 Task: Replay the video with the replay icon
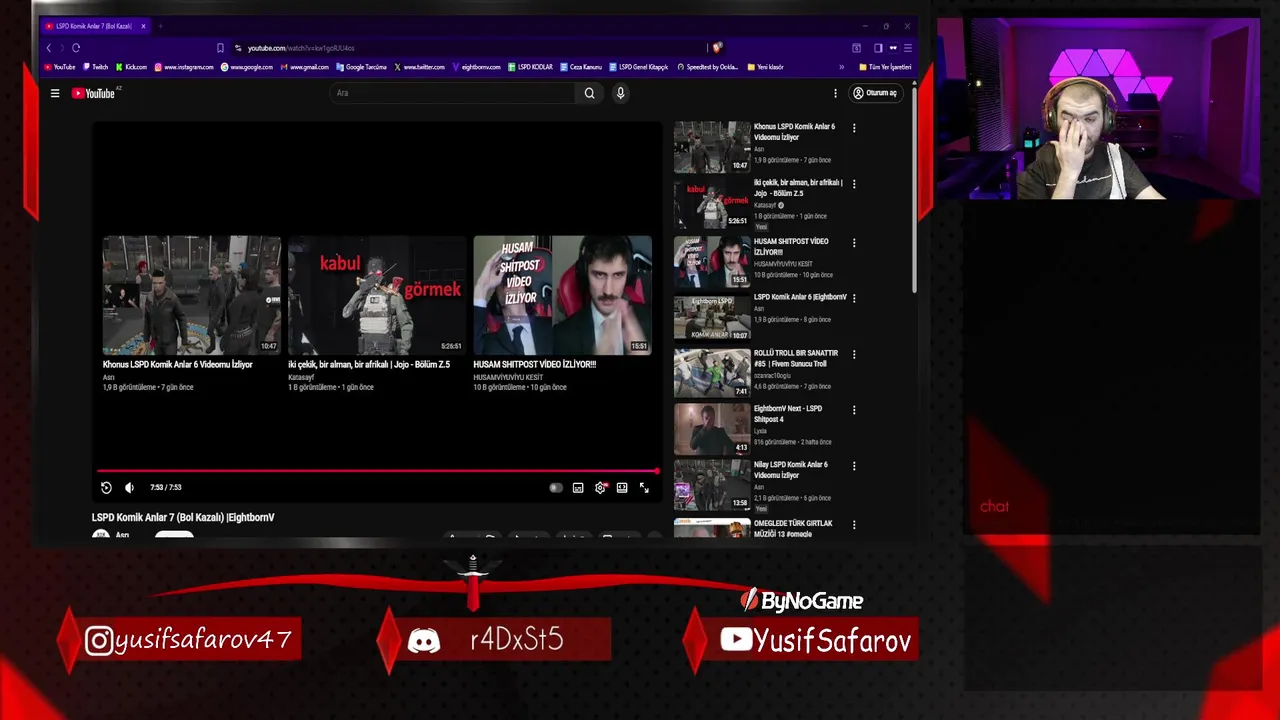coord(106,488)
